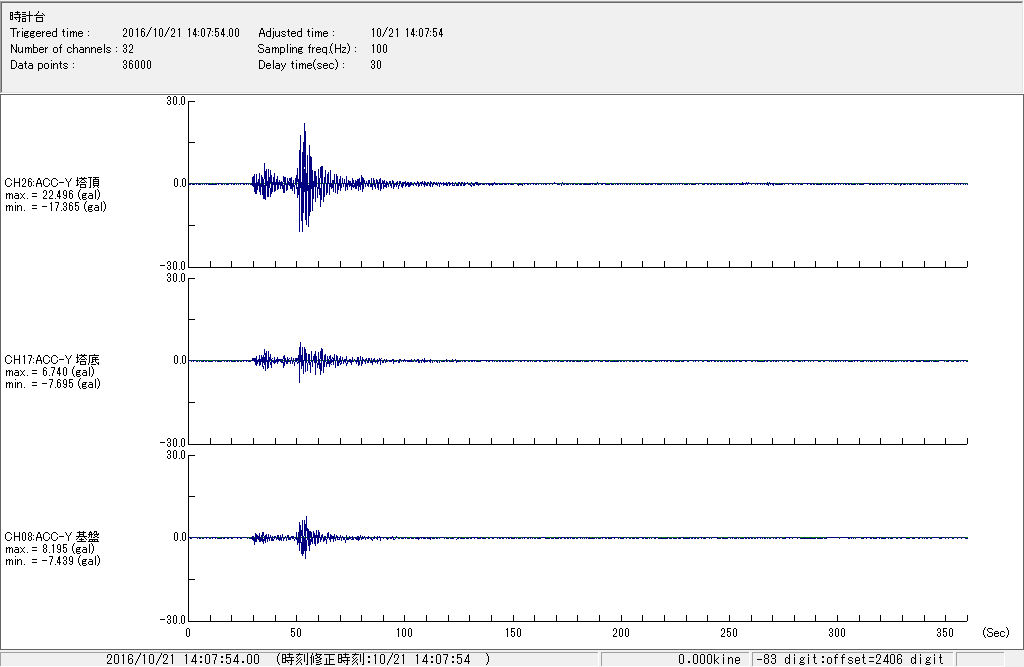This screenshot has height=667, width=1024.
Task: Click the digit offset=2406 status bar field
Action: (x=850, y=659)
